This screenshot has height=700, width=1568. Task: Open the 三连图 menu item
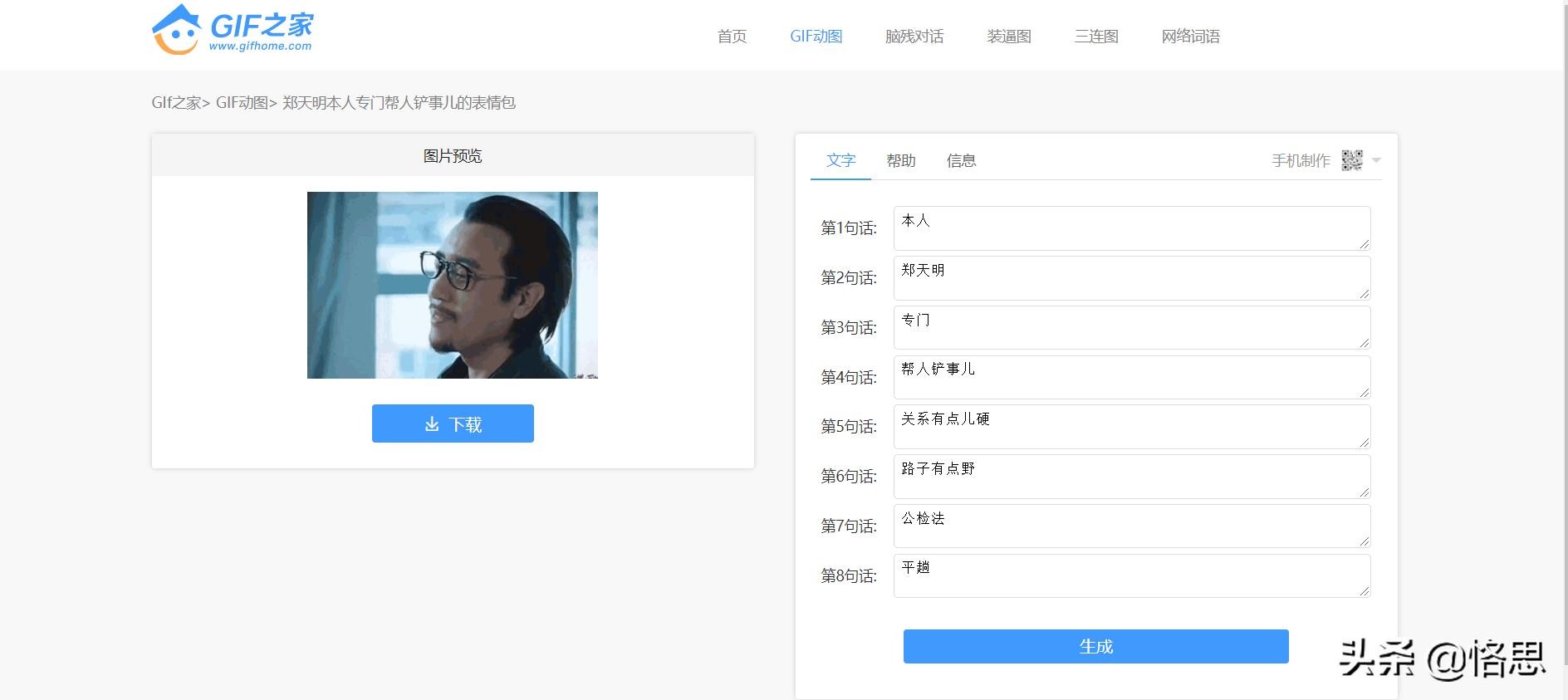tap(1096, 37)
